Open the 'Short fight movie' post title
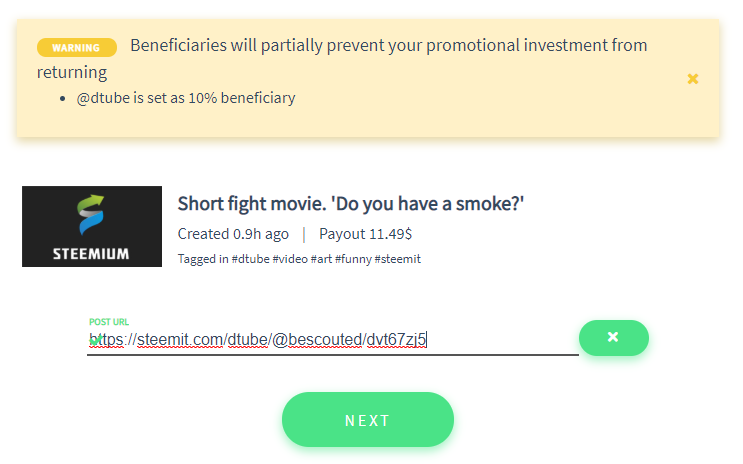Image resolution: width=743 pixels, height=464 pixels. pyautogui.click(x=351, y=204)
